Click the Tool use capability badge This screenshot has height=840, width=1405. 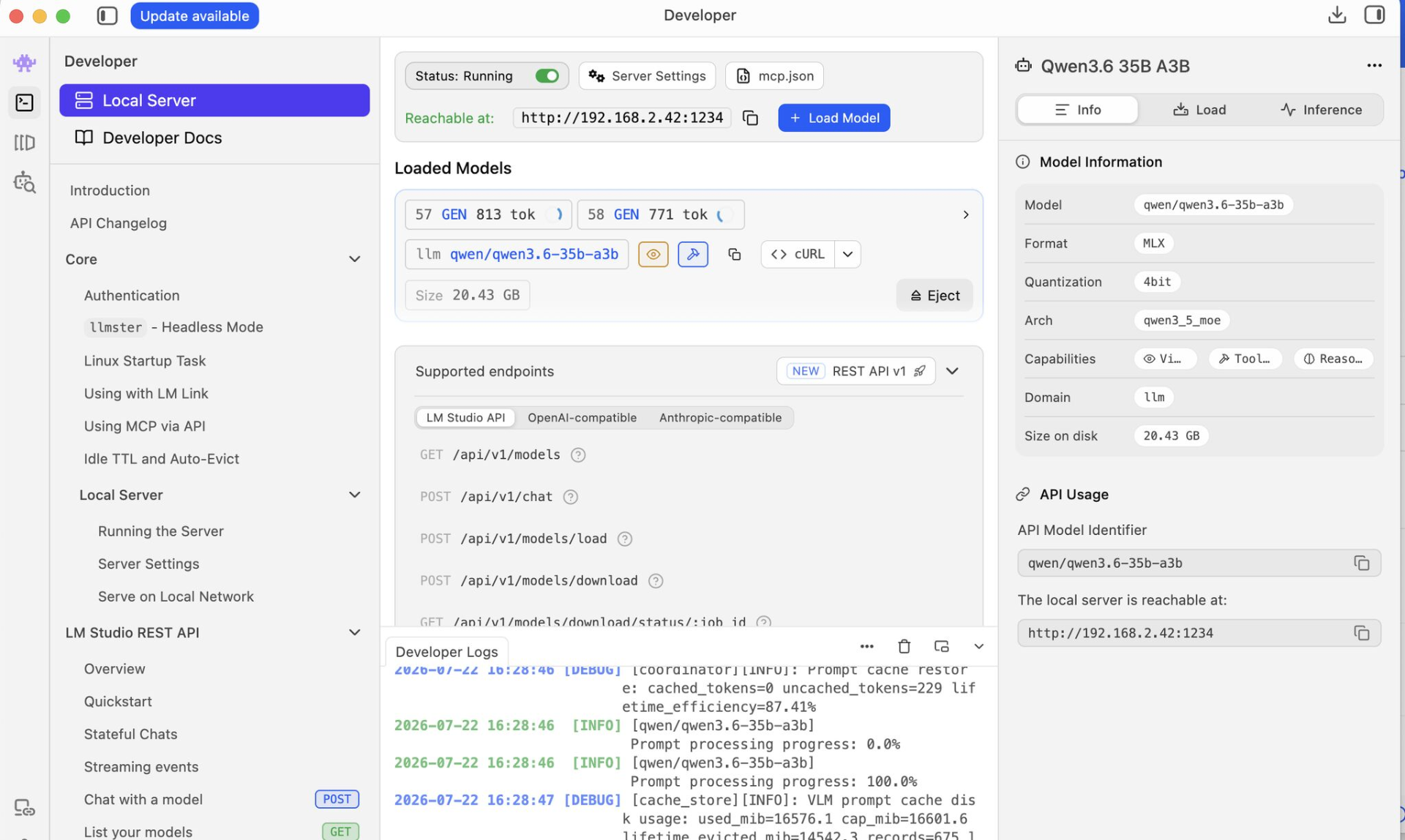[x=1245, y=359]
